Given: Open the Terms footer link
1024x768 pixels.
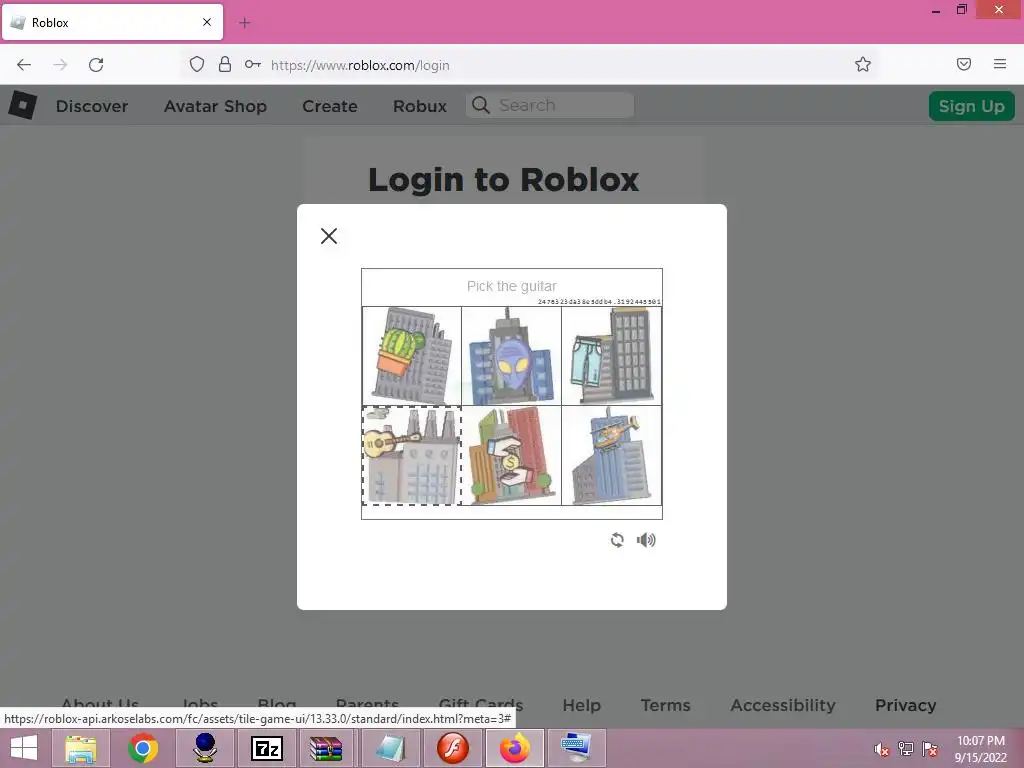Looking at the screenshot, I should pos(665,705).
